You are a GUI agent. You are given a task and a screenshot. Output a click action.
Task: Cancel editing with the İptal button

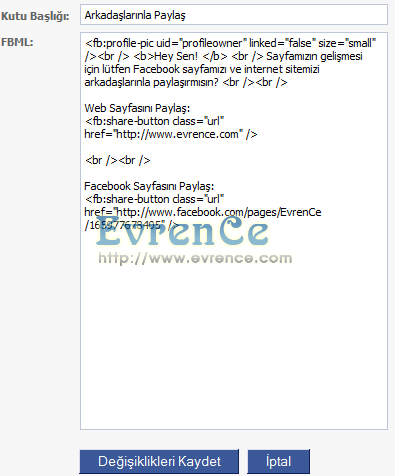[278, 462]
